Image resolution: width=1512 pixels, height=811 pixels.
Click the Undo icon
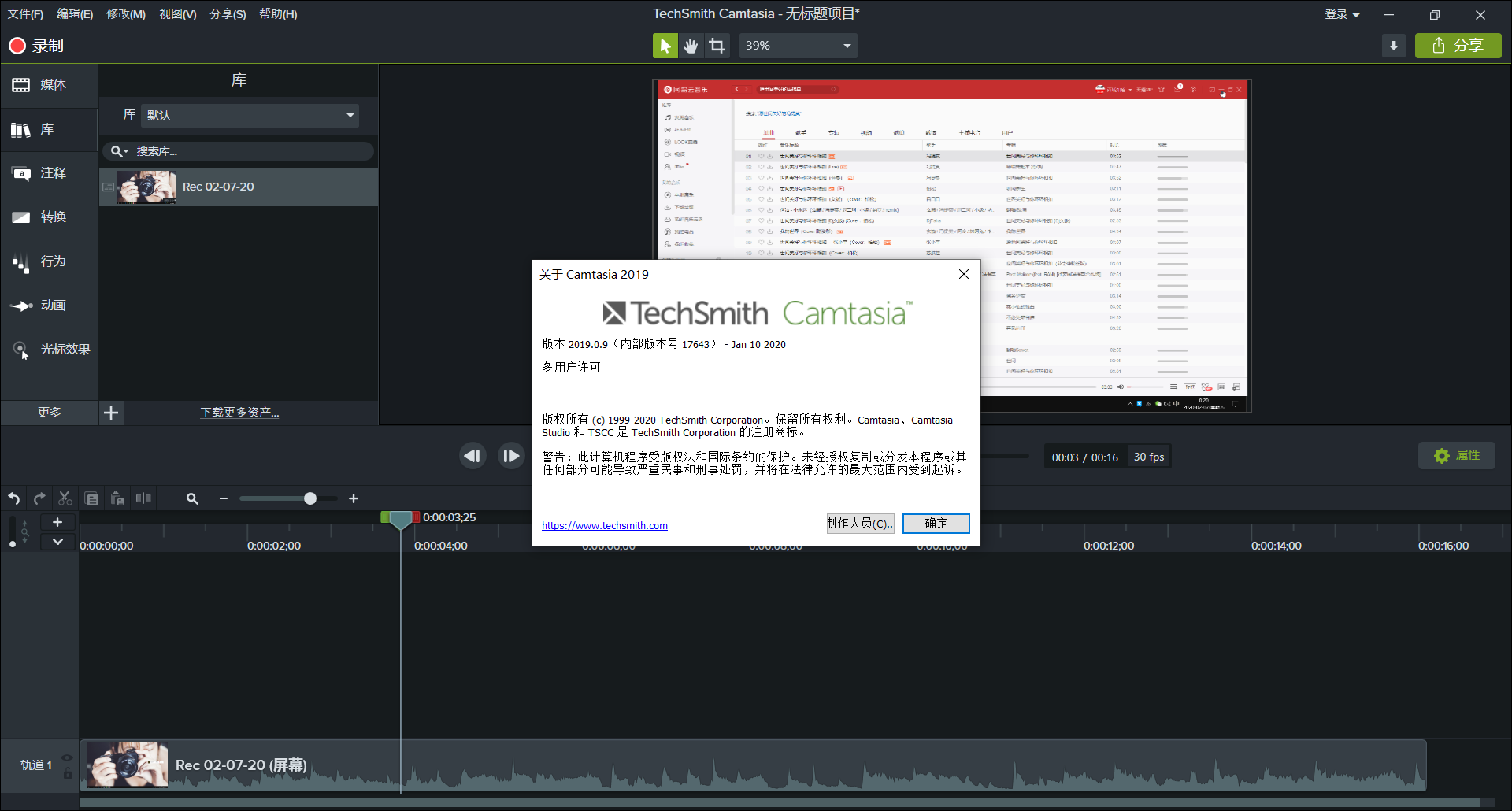click(14, 498)
